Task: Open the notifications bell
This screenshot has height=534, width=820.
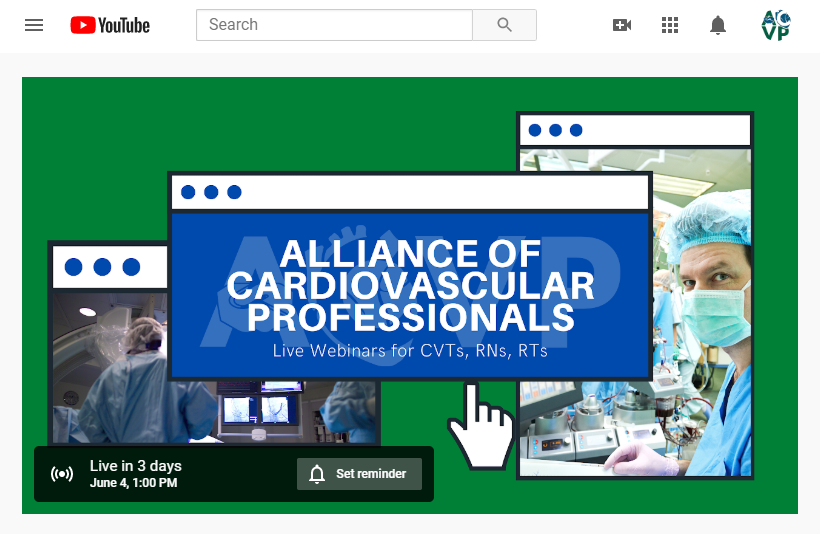Action: tap(718, 25)
